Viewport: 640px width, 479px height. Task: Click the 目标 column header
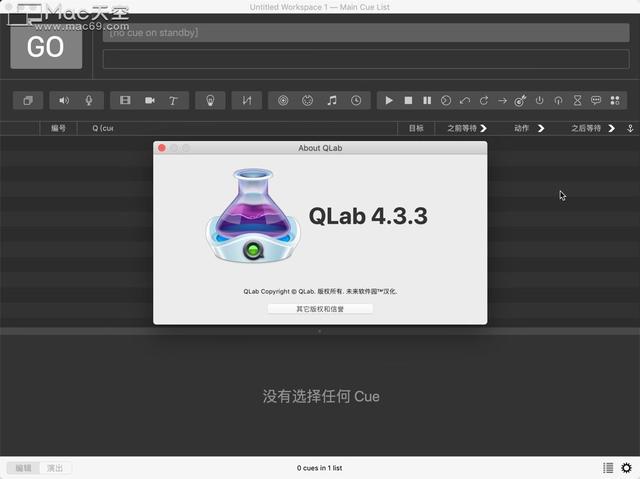(x=416, y=129)
